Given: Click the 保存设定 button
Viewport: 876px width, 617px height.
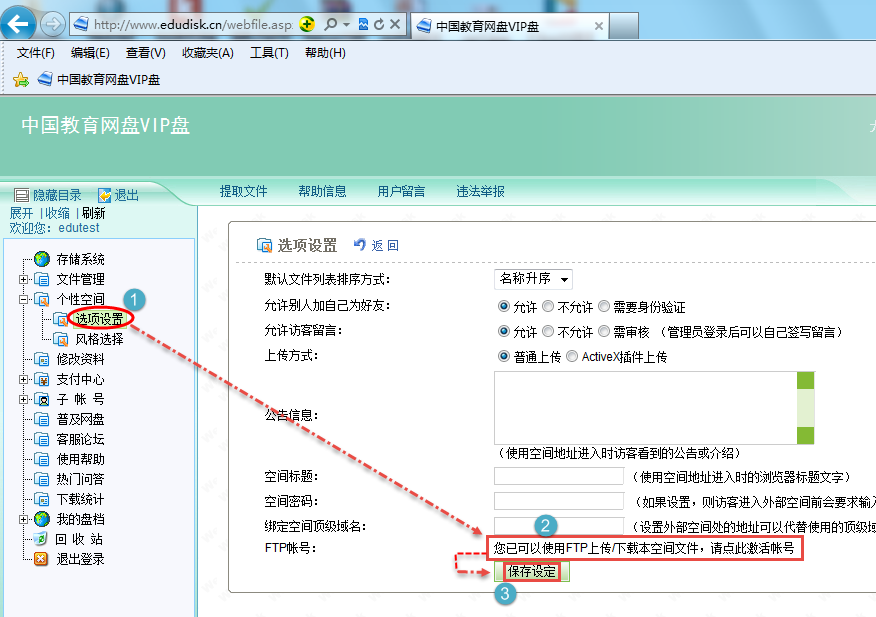Looking at the screenshot, I should click(532, 571).
